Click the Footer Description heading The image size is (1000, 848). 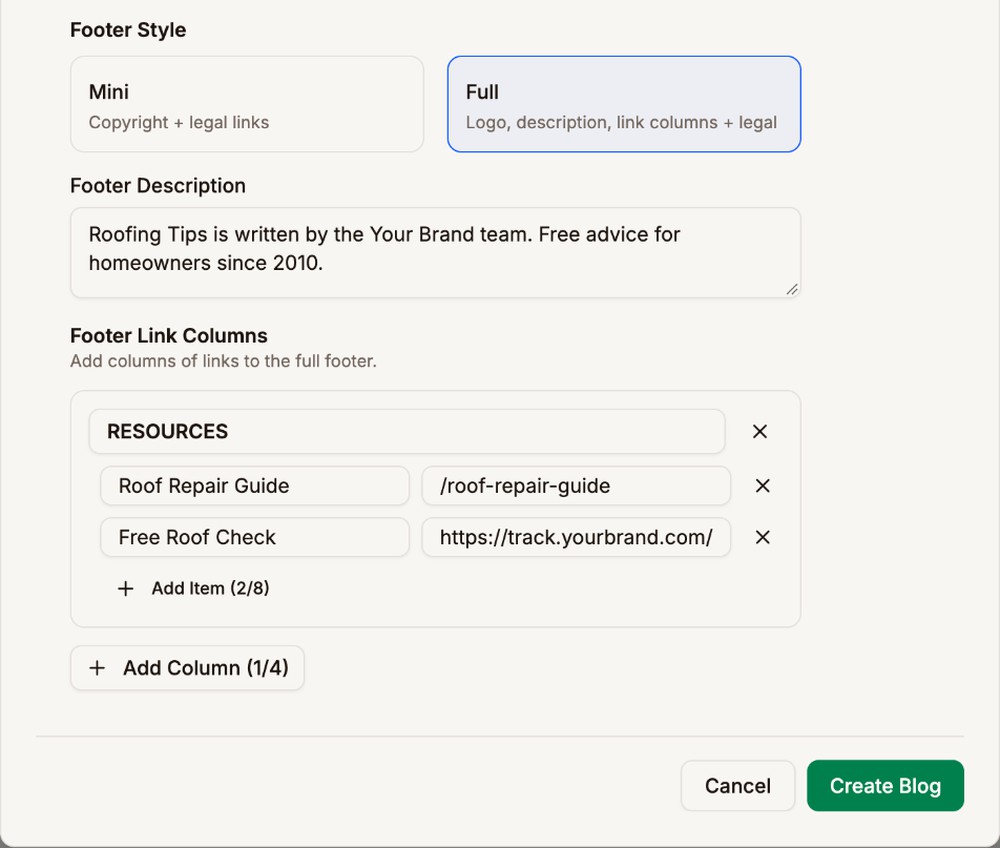[x=158, y=186]
